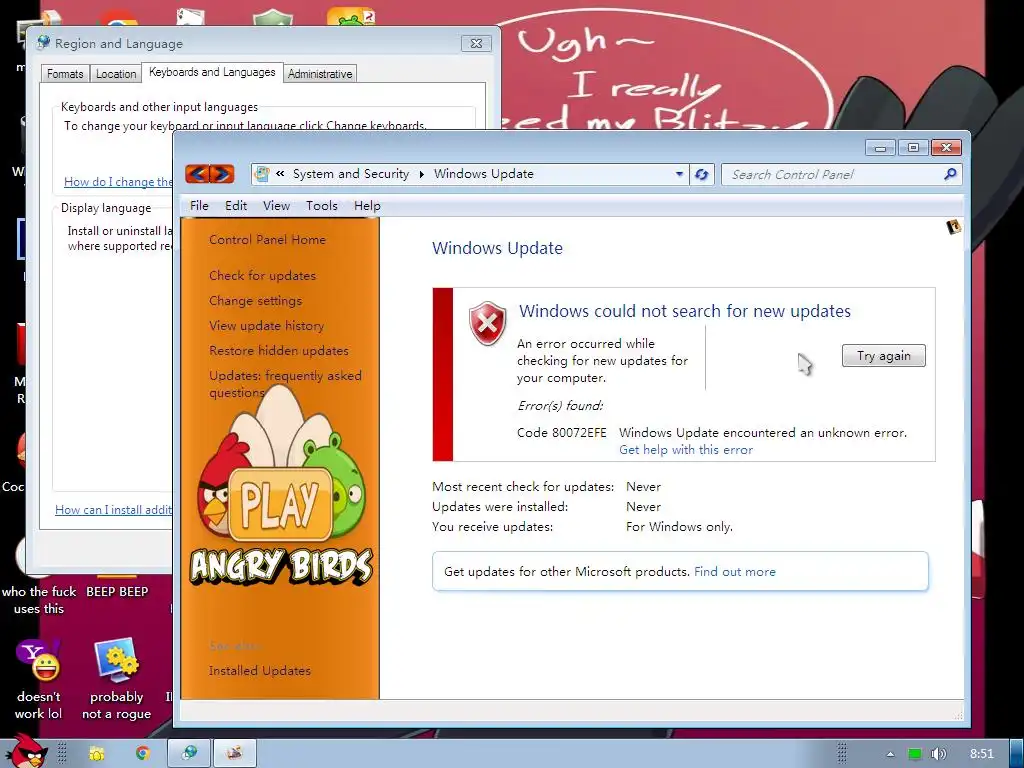
Task: Open Change settings link
Action: [x=255, y=300]
